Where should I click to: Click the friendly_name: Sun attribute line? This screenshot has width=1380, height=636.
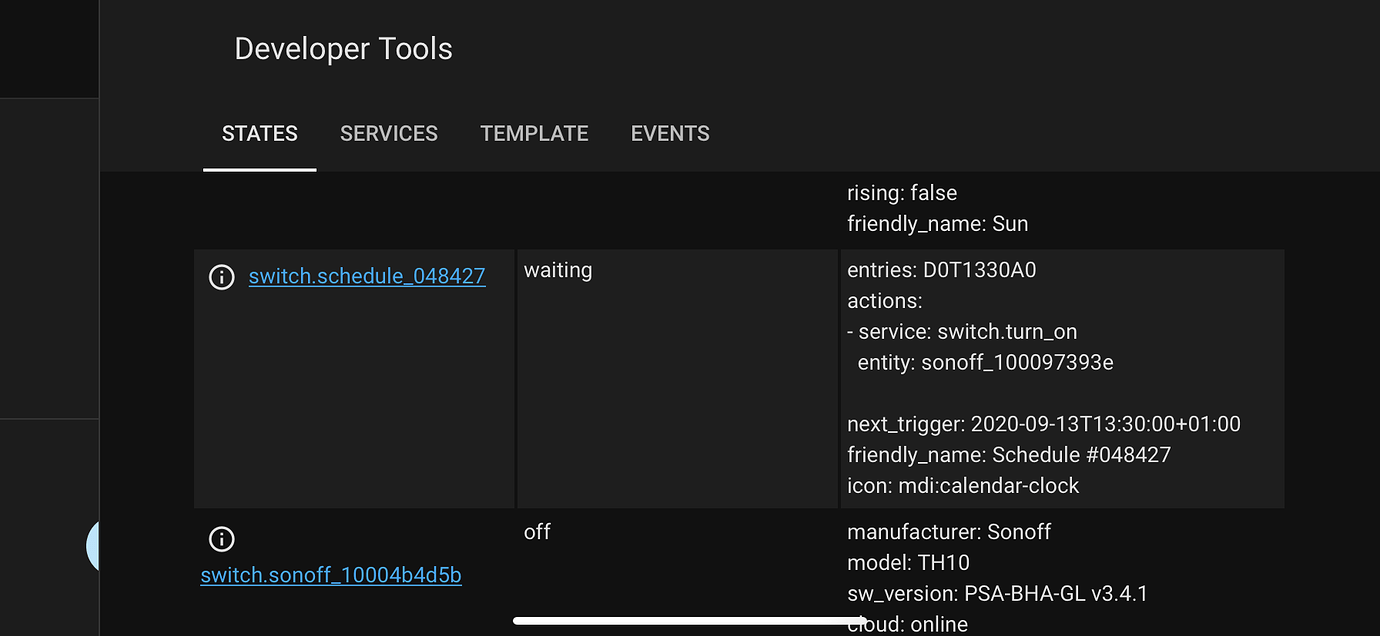tap(937, 223)
